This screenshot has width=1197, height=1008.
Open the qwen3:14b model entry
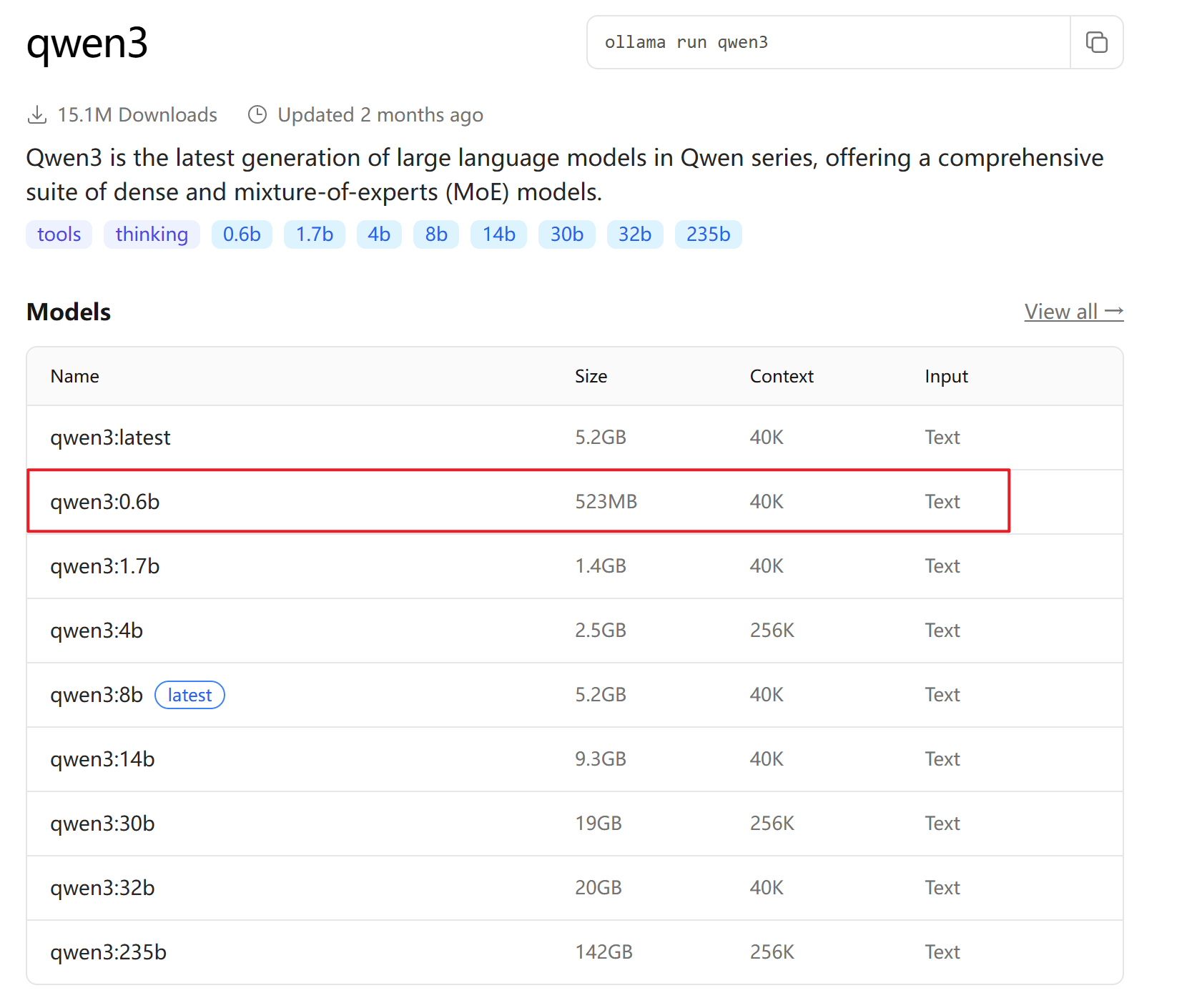[102, 759]
